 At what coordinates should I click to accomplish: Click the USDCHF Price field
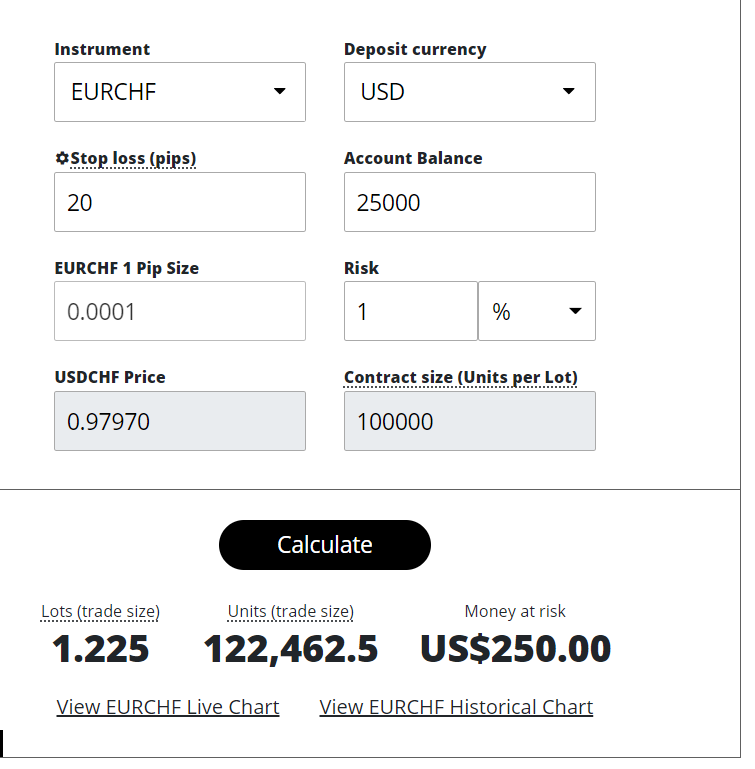point(180,421)
